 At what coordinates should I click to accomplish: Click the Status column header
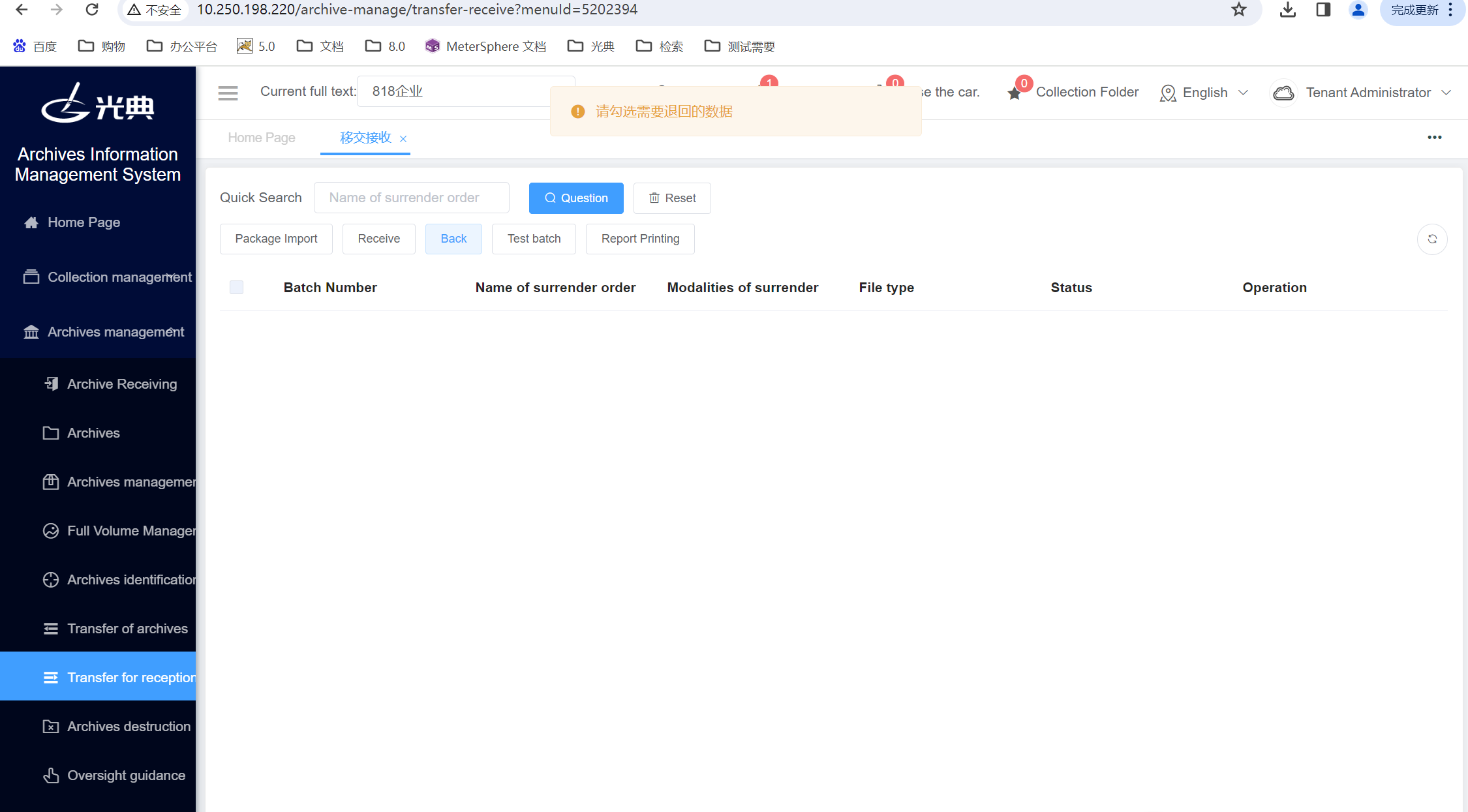(x=1071, y=288)
